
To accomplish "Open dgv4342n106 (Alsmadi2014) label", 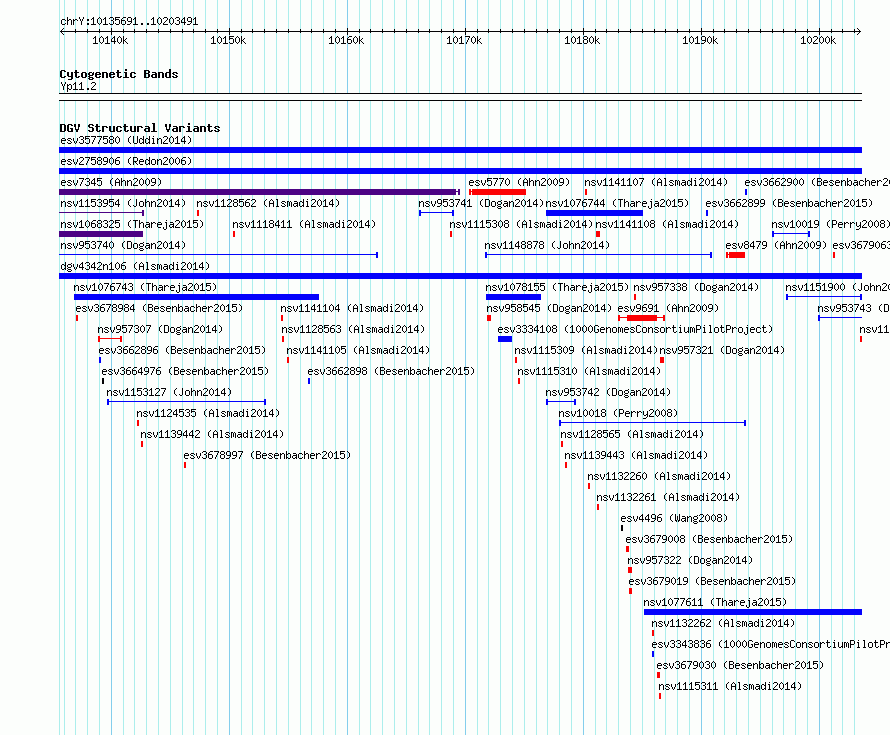I will point(135,266).
